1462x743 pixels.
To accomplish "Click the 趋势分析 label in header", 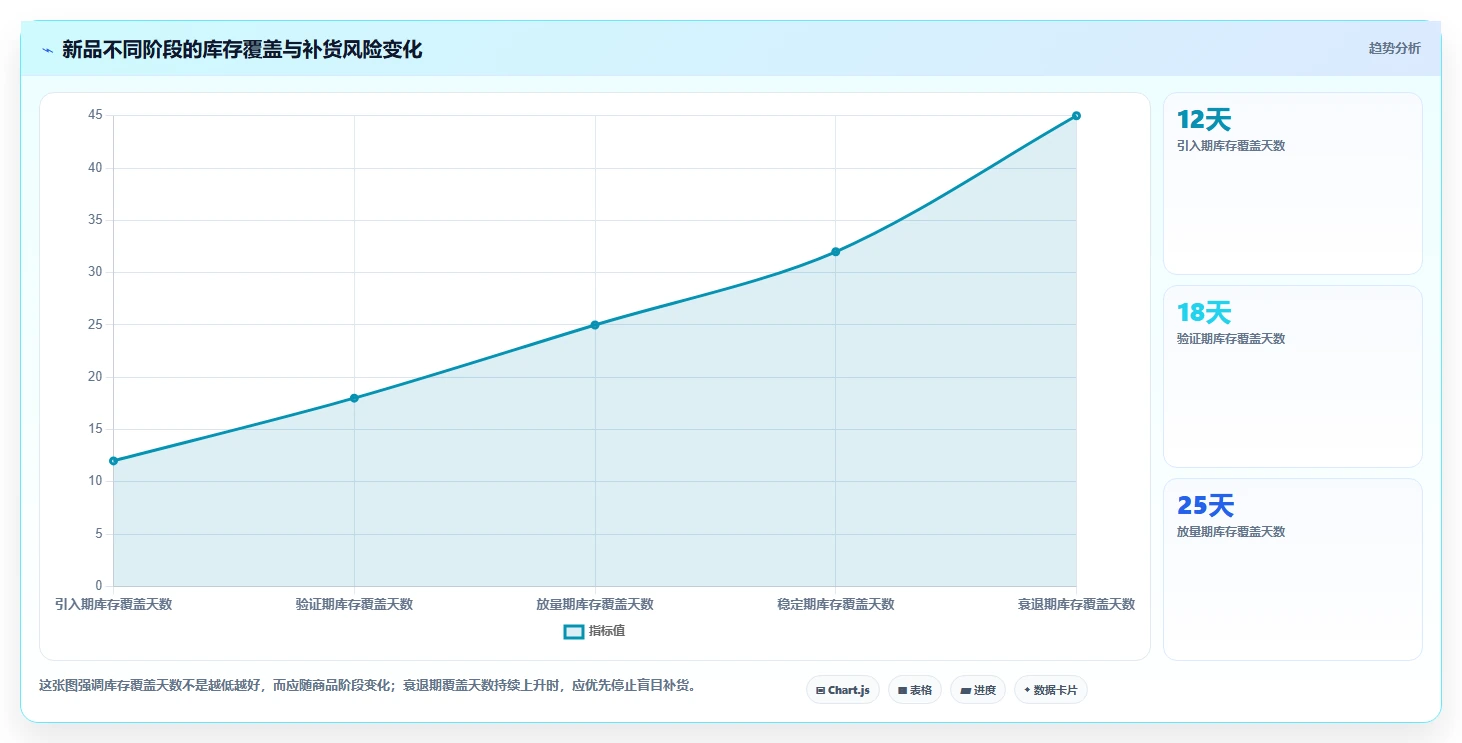I will click(x=1394, y=48).
